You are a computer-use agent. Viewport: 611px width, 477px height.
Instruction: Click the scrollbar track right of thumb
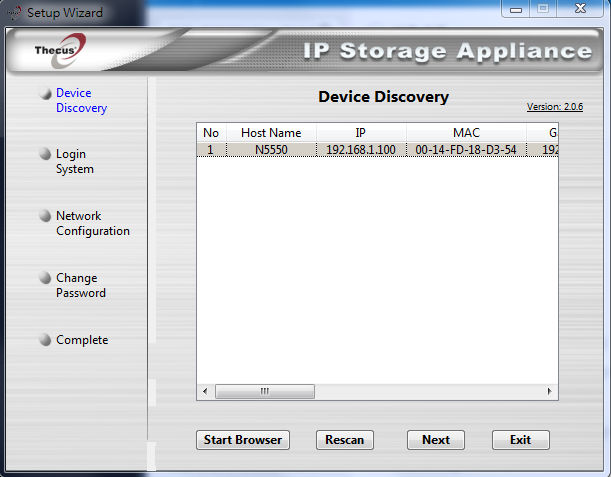pos(429,391)
